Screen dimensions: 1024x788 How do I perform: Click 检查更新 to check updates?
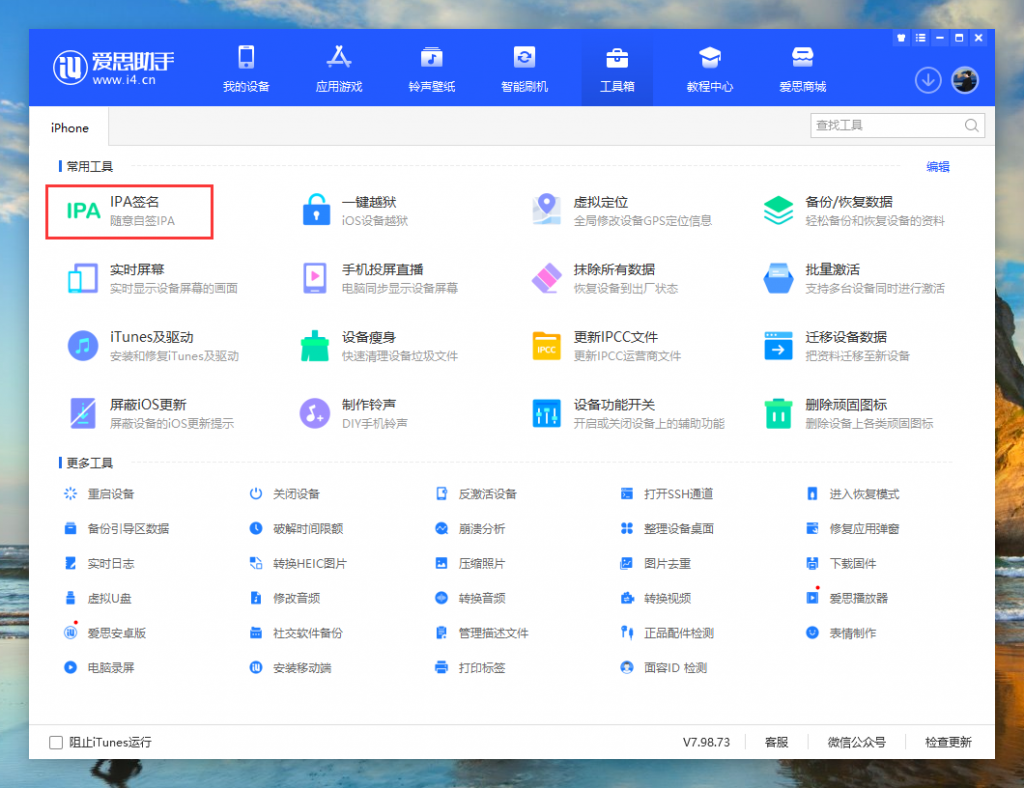(x=947, y=742)
